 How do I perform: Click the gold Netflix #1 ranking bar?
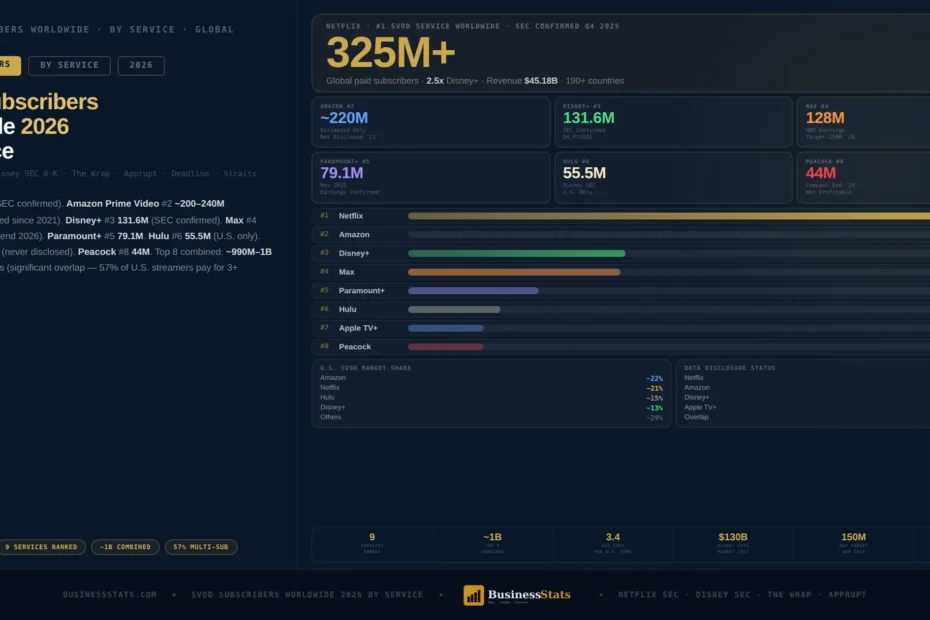[669, 216]
